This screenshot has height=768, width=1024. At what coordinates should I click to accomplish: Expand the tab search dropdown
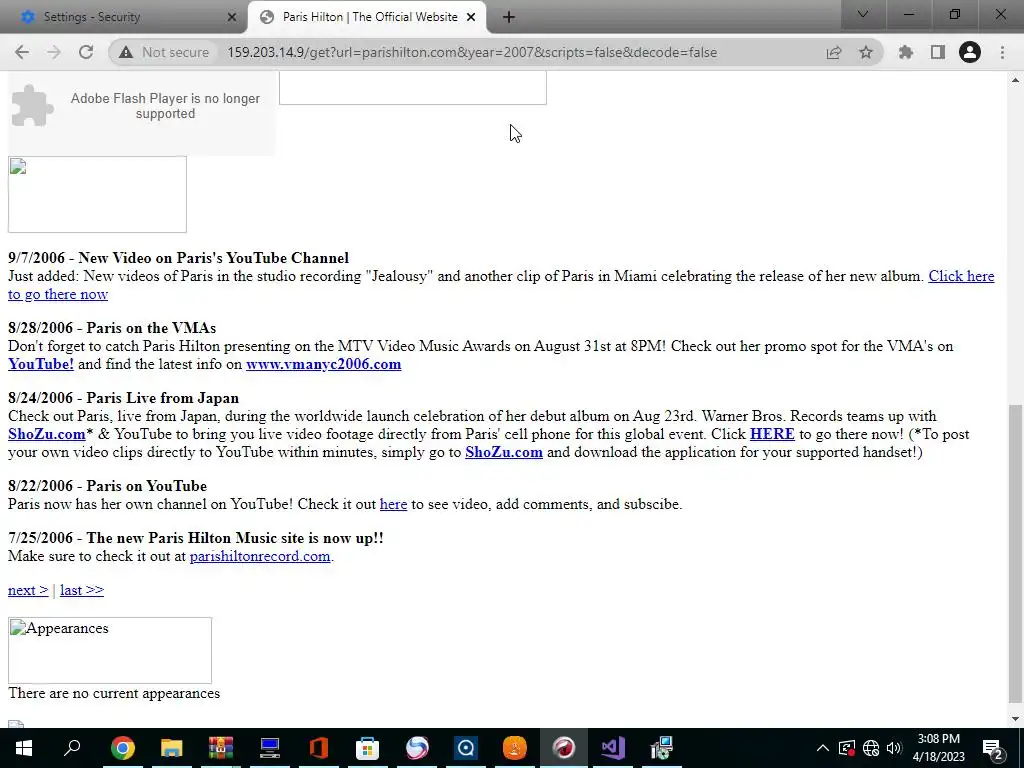863,14
